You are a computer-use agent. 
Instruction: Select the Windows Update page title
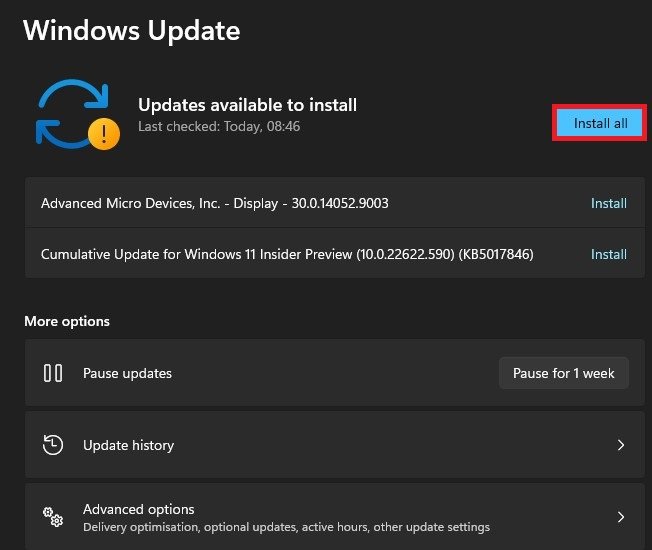132,30
